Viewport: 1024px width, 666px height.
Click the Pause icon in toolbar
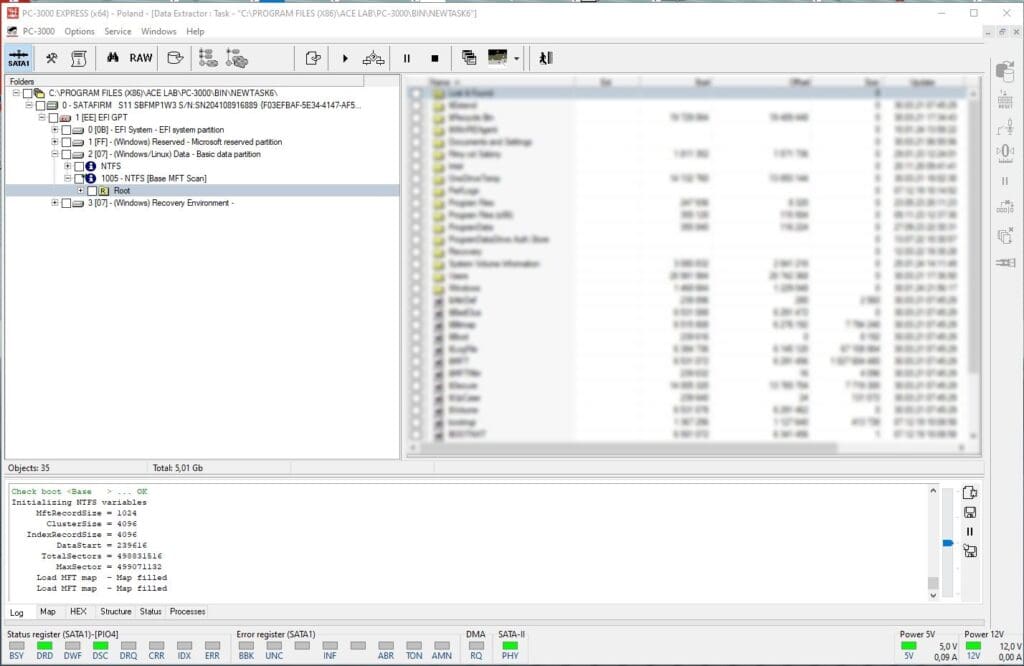tap(407, 58)
